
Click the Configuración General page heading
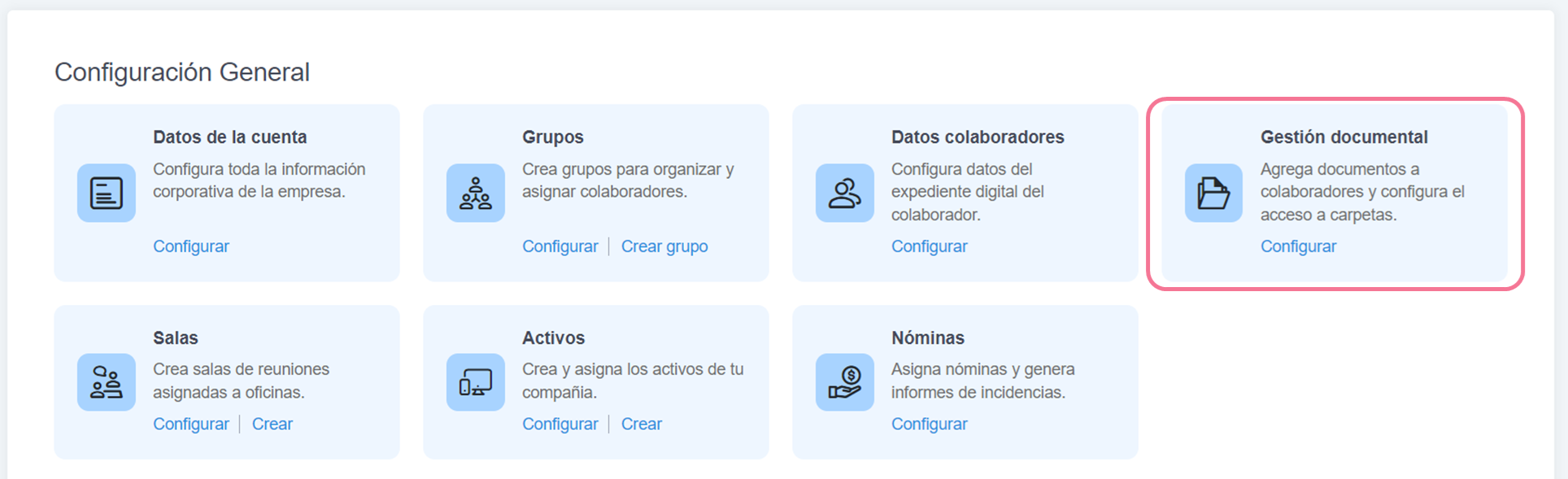pos(182,72)
